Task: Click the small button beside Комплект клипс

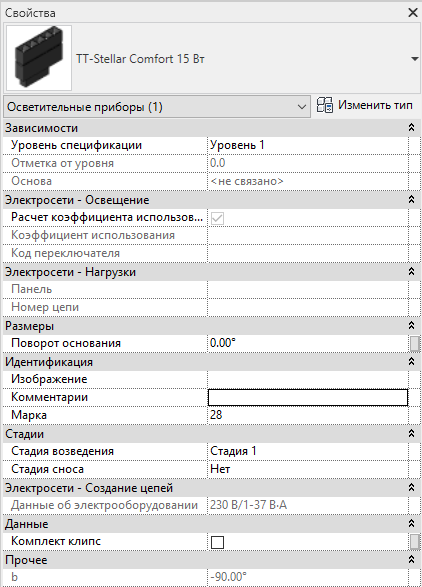Action: coord(415,541)
